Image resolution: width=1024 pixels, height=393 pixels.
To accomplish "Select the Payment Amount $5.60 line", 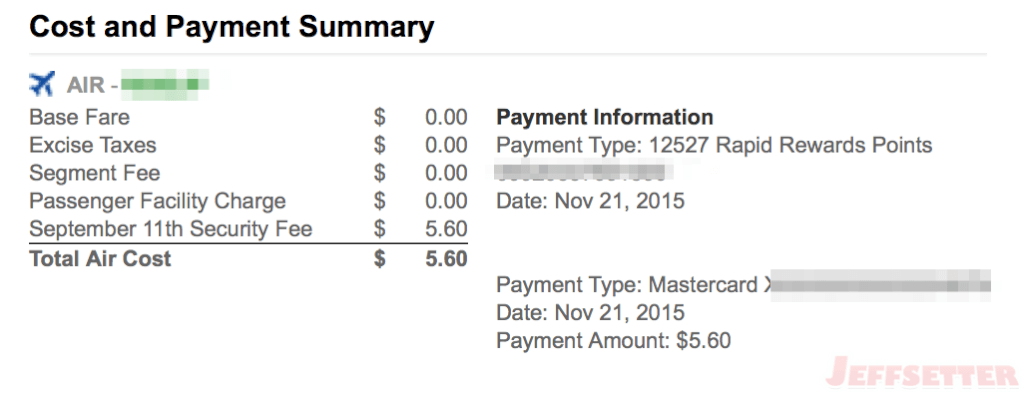I will pyautogui.click(x=613, y=341).
